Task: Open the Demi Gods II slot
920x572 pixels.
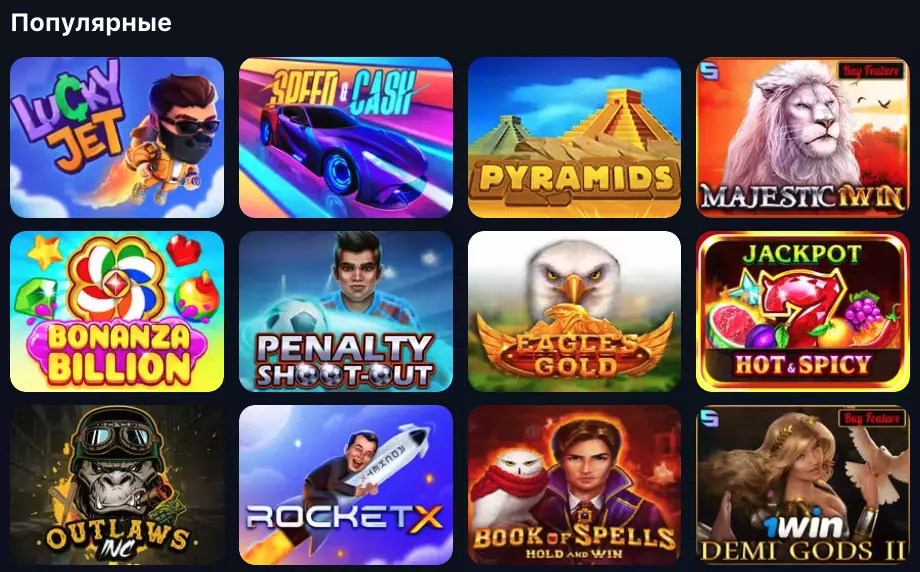Action: tap(803, 485)
